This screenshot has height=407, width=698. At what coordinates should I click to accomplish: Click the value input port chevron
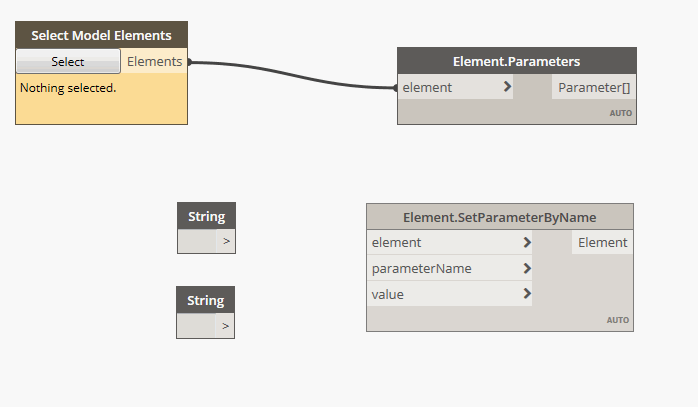tap(526, 294)
